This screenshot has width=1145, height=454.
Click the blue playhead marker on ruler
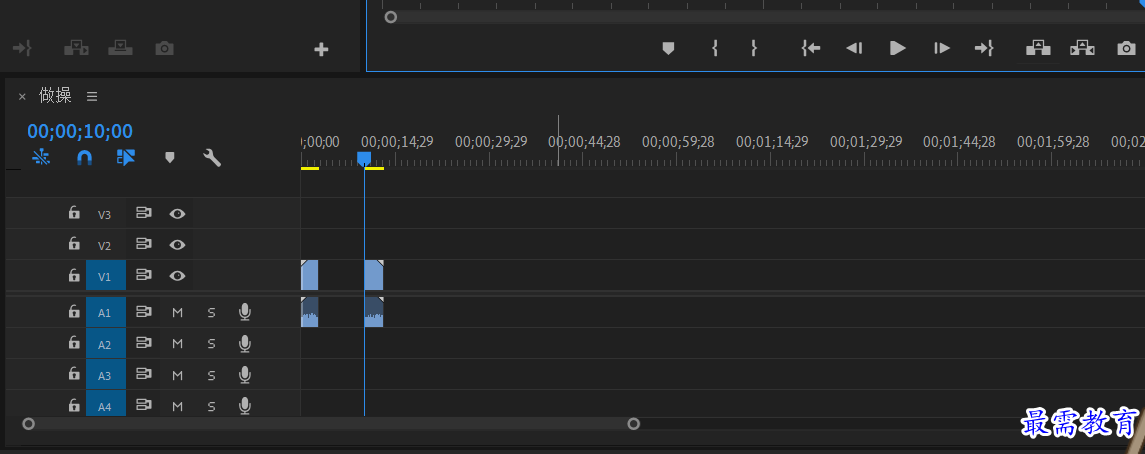[x=364, y=158]
